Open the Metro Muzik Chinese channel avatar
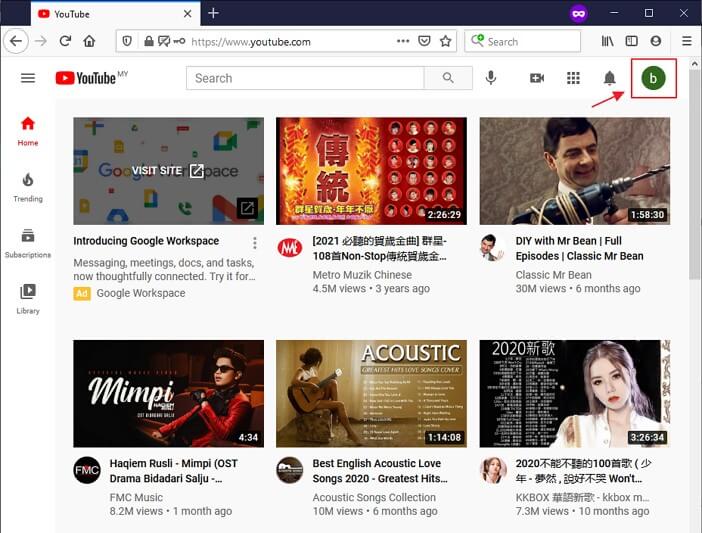The width and height of the screenshot is (702, 533). pyautogui.click(x=290, y=247)
